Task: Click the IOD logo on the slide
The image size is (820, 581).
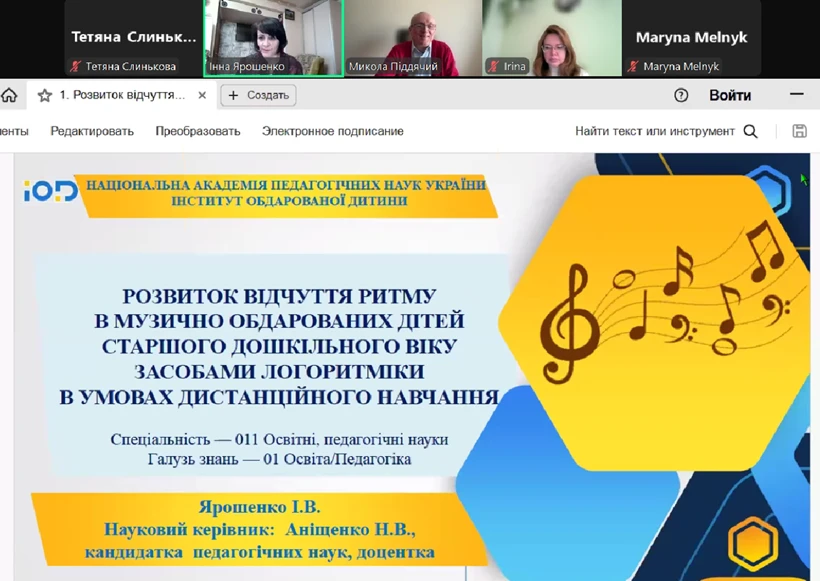Action: pyautogui.click(x=50, y=190)
